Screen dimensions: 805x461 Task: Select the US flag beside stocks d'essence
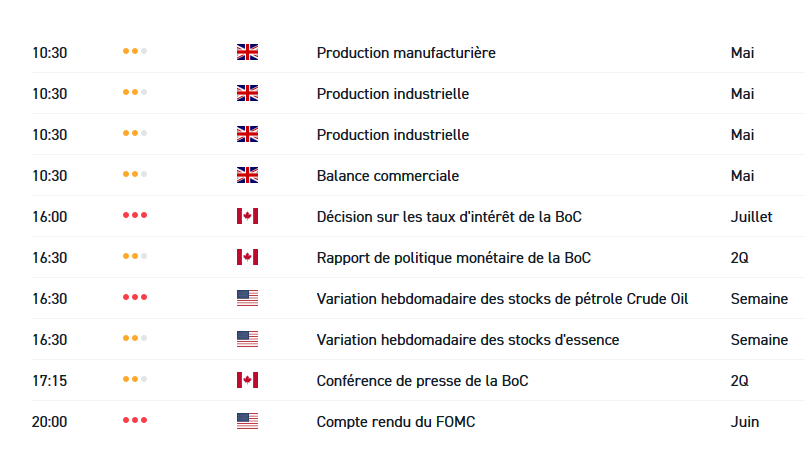247,339
